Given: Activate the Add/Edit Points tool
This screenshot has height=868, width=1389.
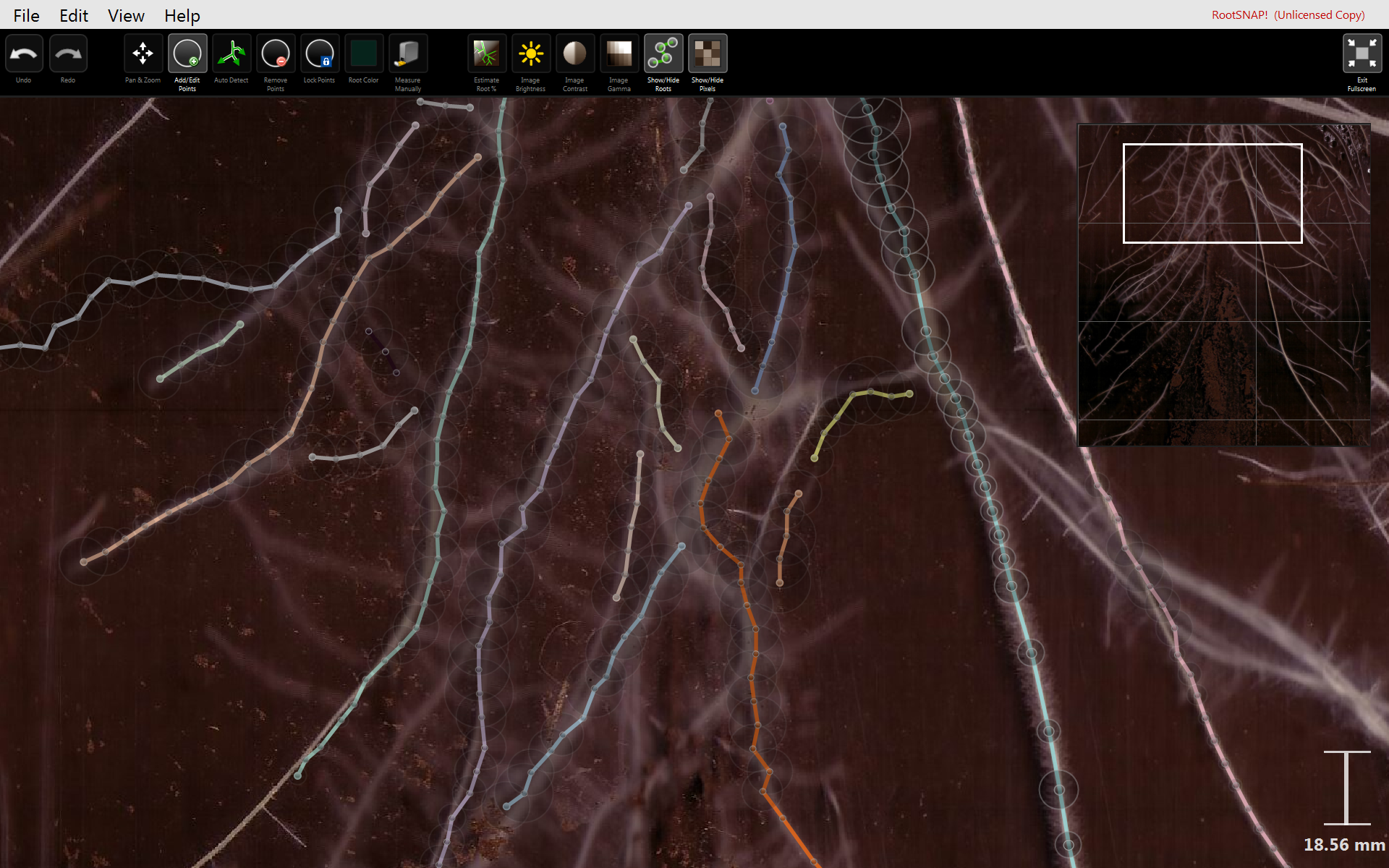Looking at the screenshot, I should tap(187, 54).
